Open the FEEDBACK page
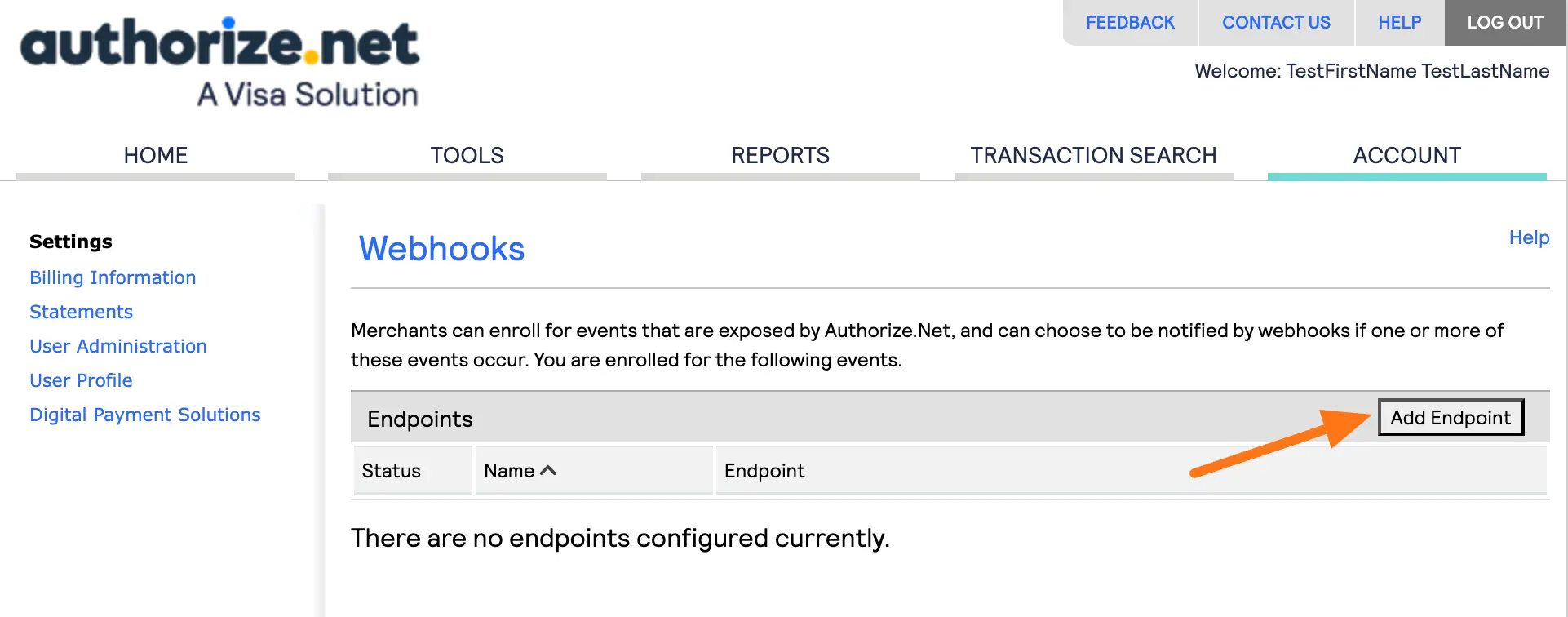Screen dimensions: 1568x617 coord(1130,22)
